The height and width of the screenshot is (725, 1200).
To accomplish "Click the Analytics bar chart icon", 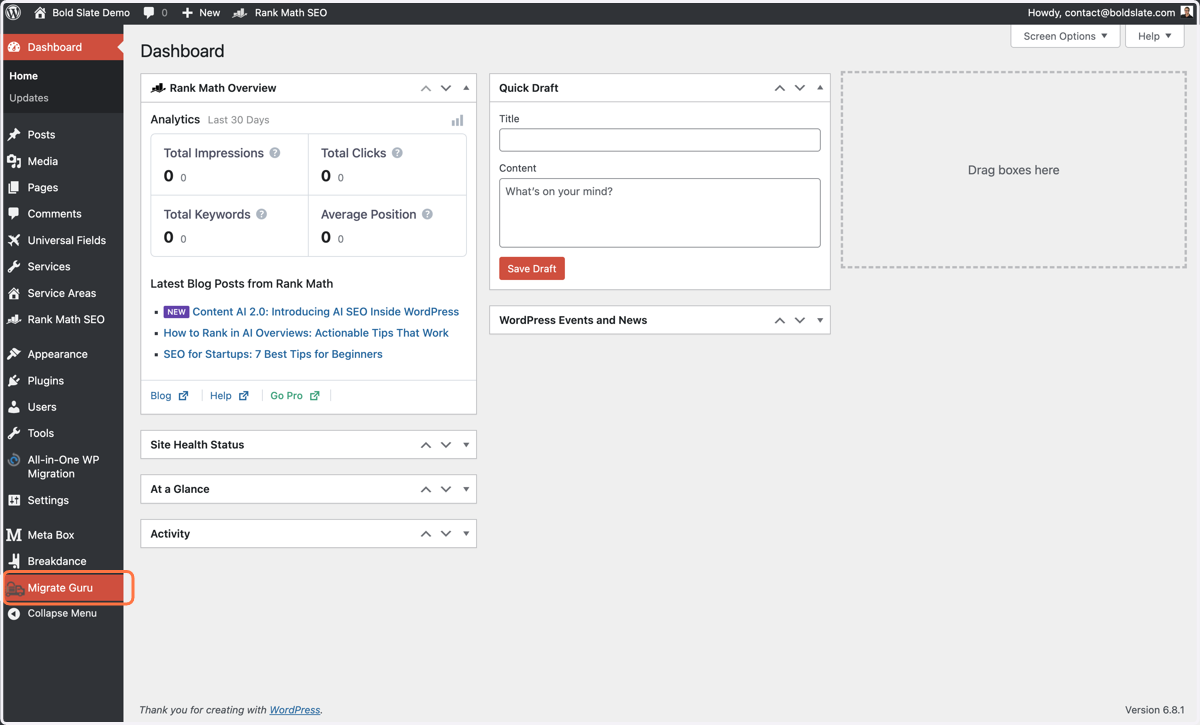I will 457,120.
